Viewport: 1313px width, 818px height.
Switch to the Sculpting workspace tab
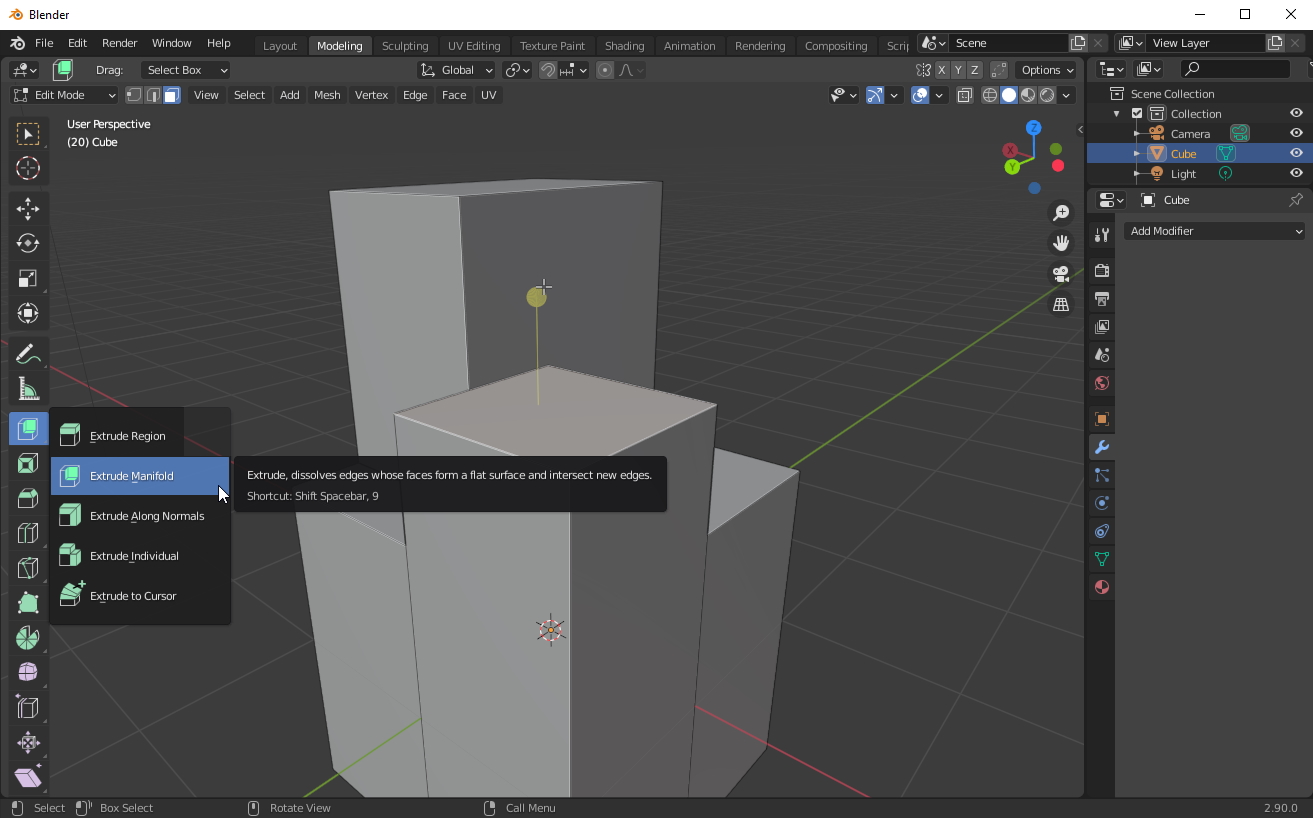coord(405,46)
